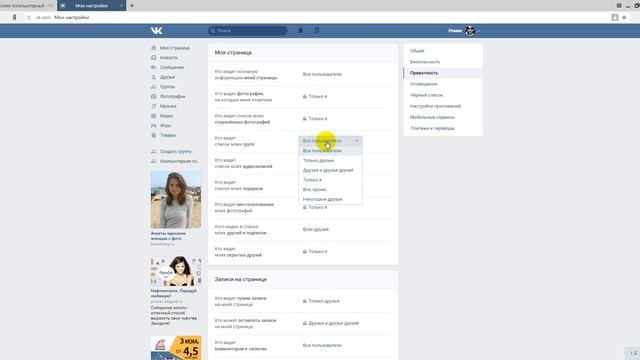Switch to the Мои настройки browser tab
The image size is (640, 360).
(91, 6)
